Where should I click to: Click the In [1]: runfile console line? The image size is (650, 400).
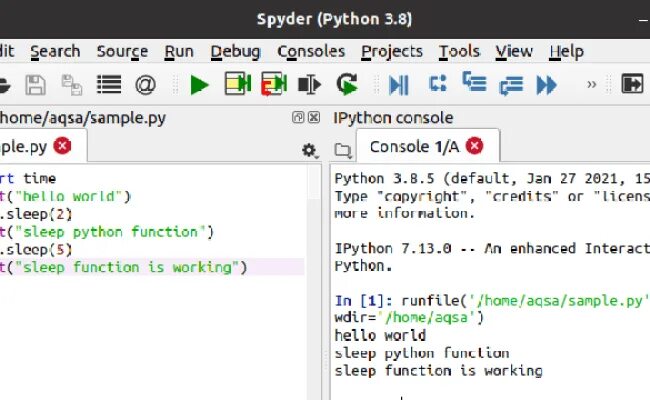coord(492,300)
